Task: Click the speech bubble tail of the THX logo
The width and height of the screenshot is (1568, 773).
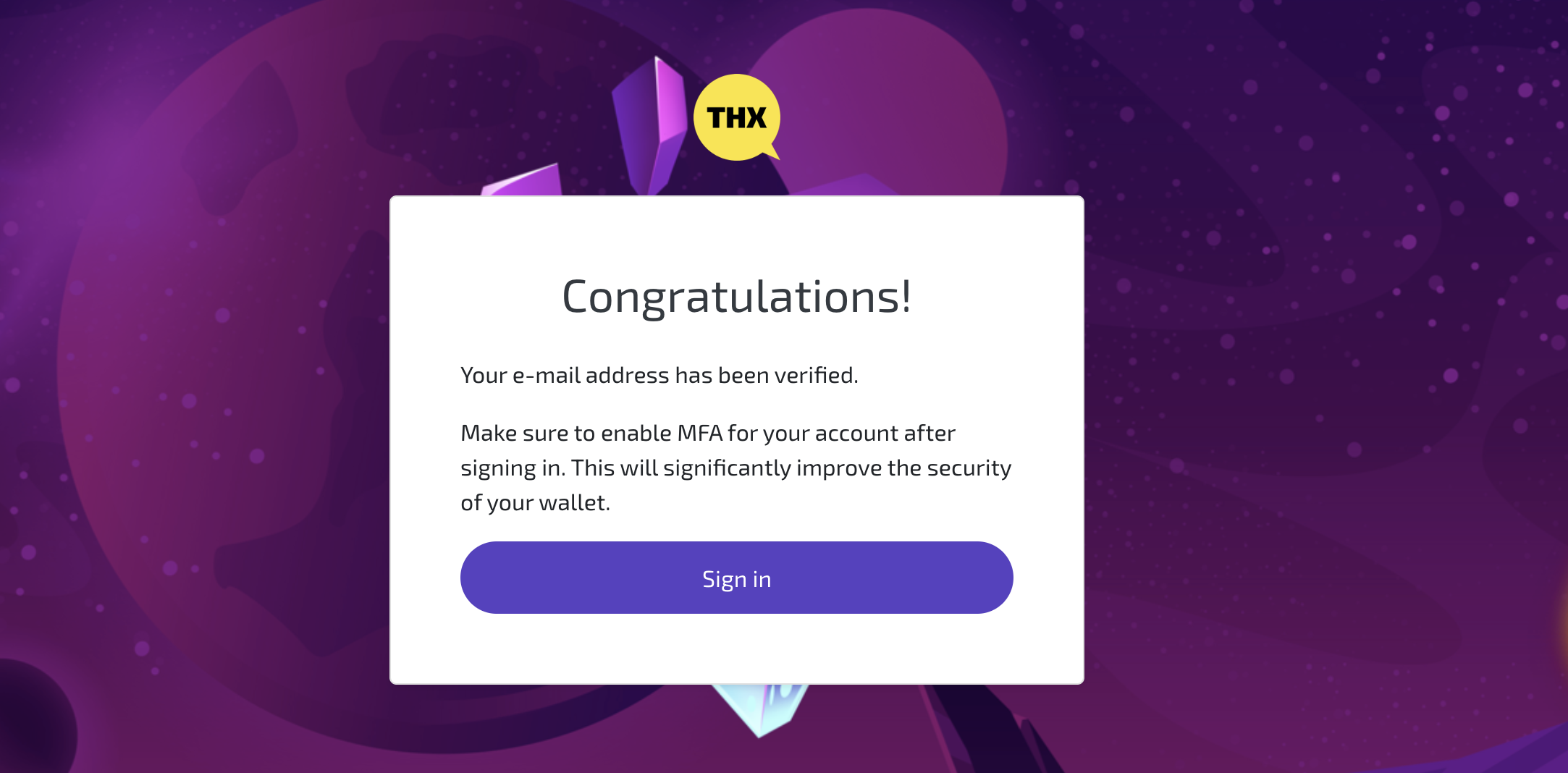Action: coord(772,151)
